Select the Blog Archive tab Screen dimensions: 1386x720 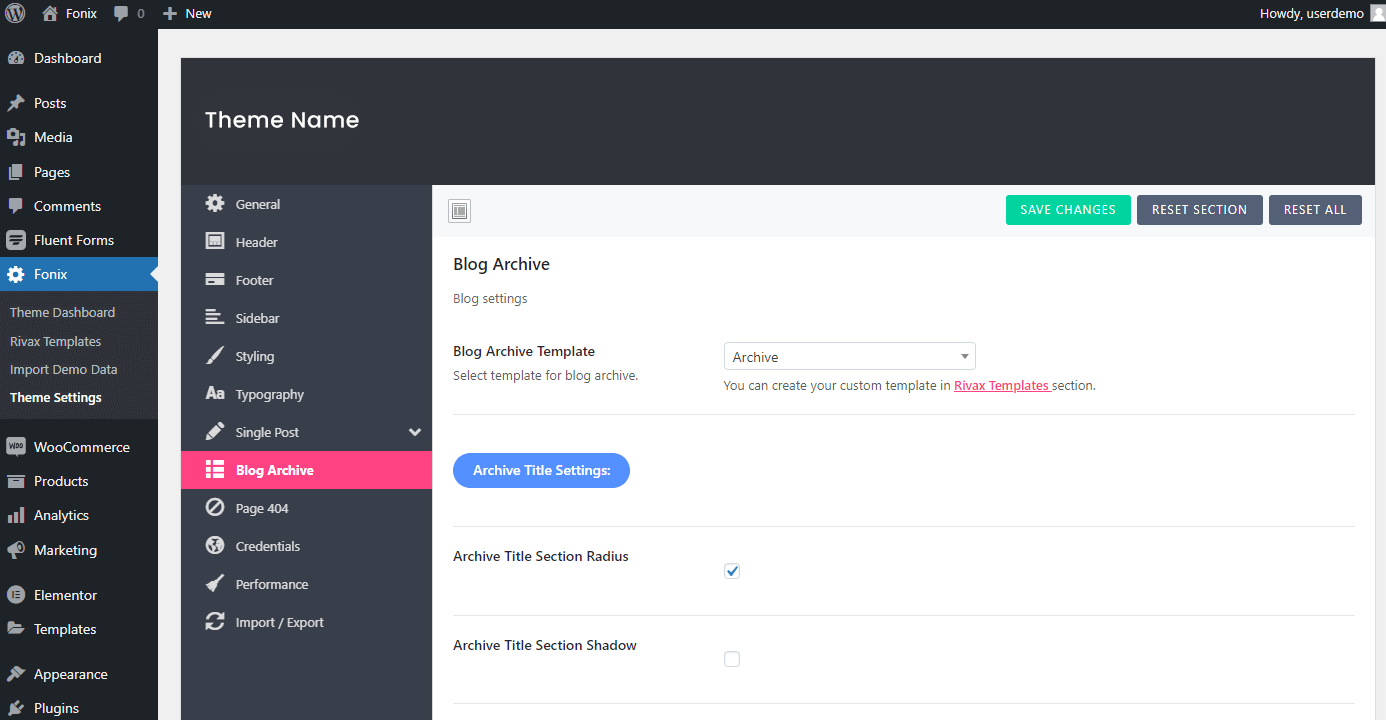pos(306,470)
